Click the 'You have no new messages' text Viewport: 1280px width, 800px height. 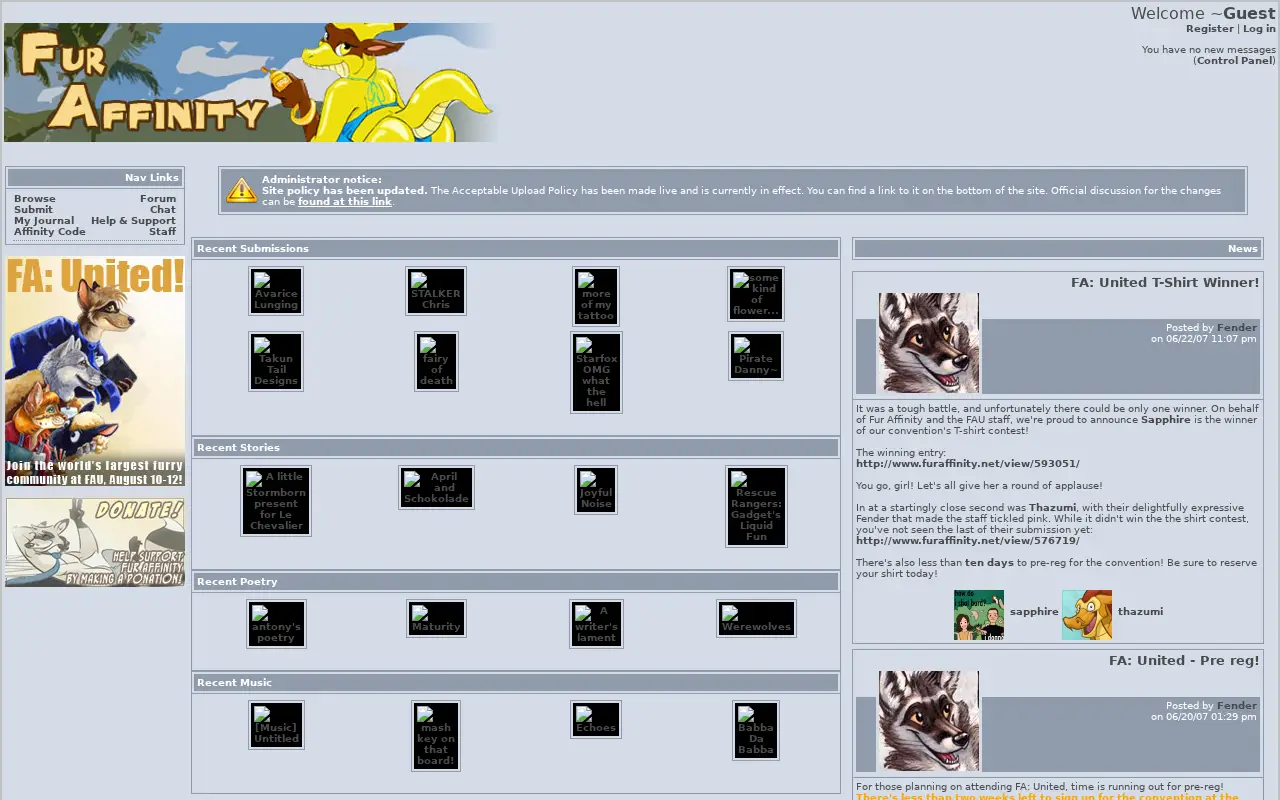1209,50
